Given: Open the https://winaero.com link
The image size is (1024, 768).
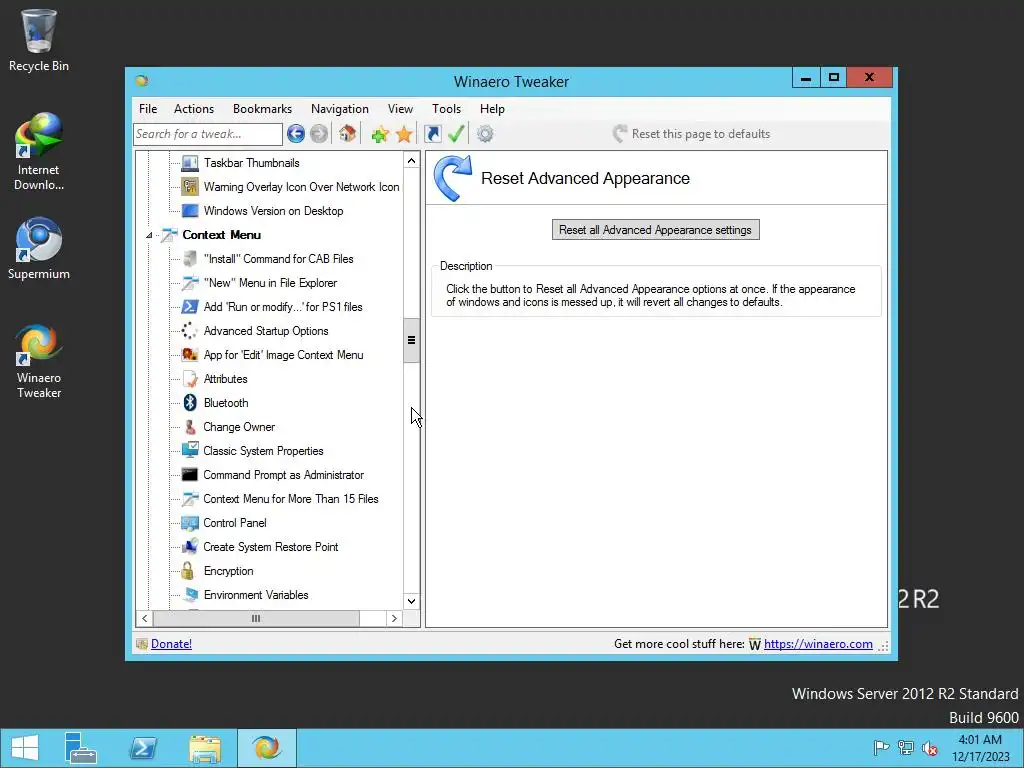Looking at the screenshot, I should pyautogui.click(x=818, y=644).
